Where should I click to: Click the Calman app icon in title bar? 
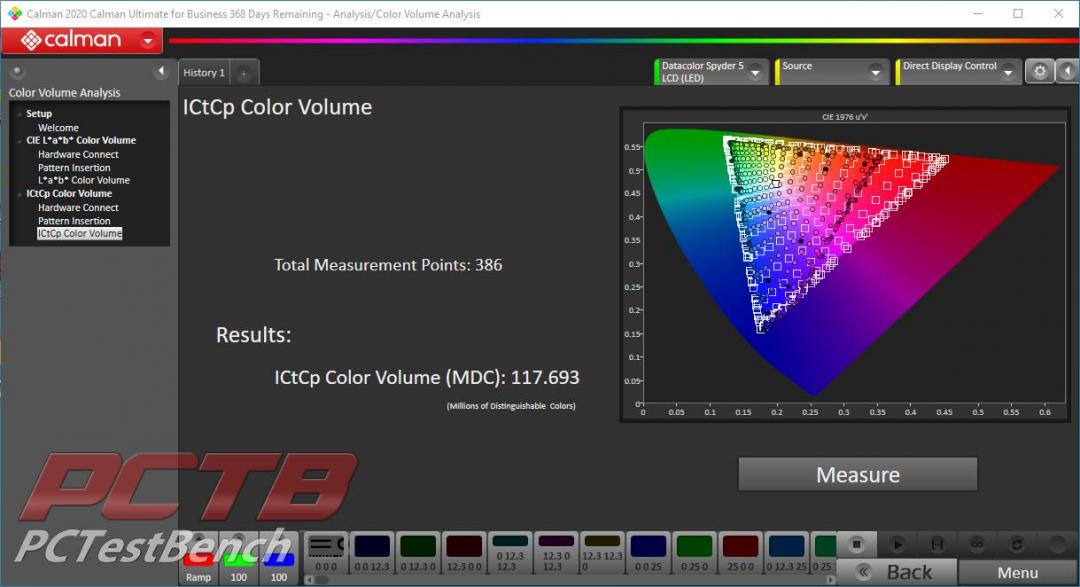pyautogui.click(x=14, y=13)
